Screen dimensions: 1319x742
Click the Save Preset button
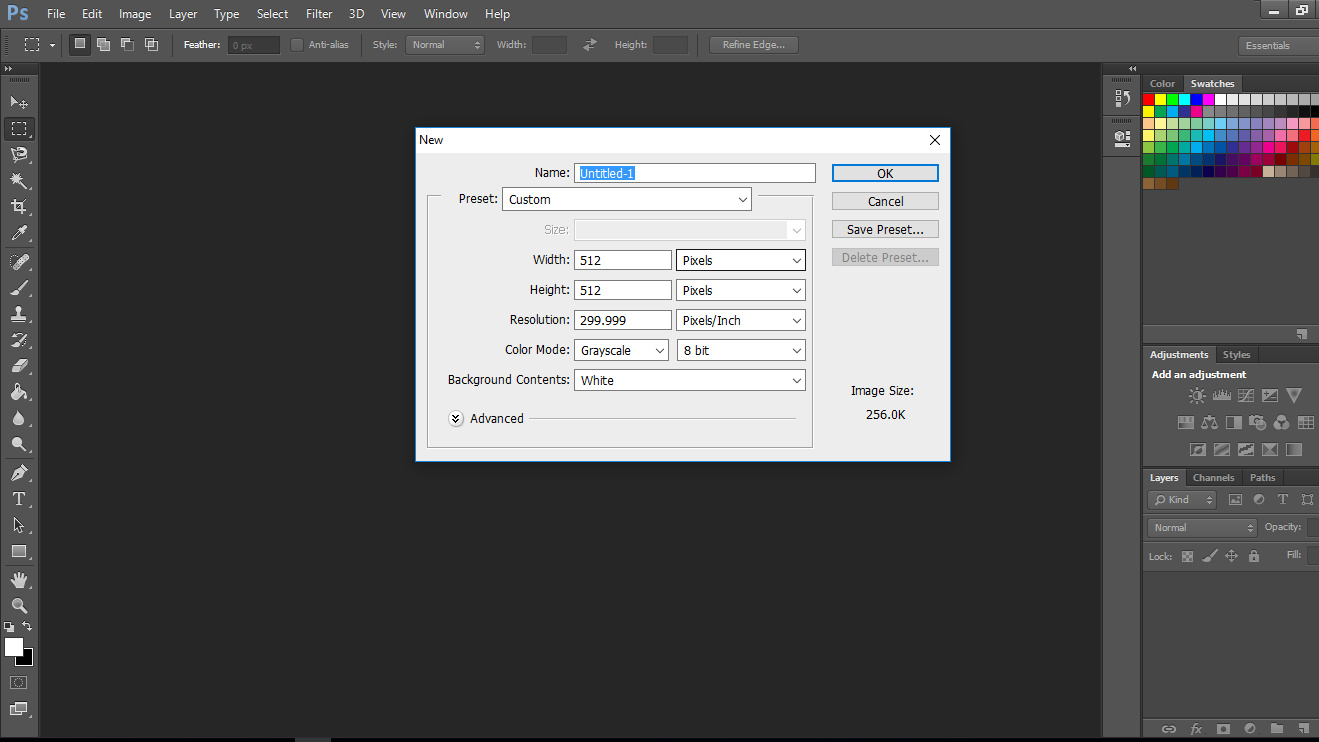tap(885, 229)
